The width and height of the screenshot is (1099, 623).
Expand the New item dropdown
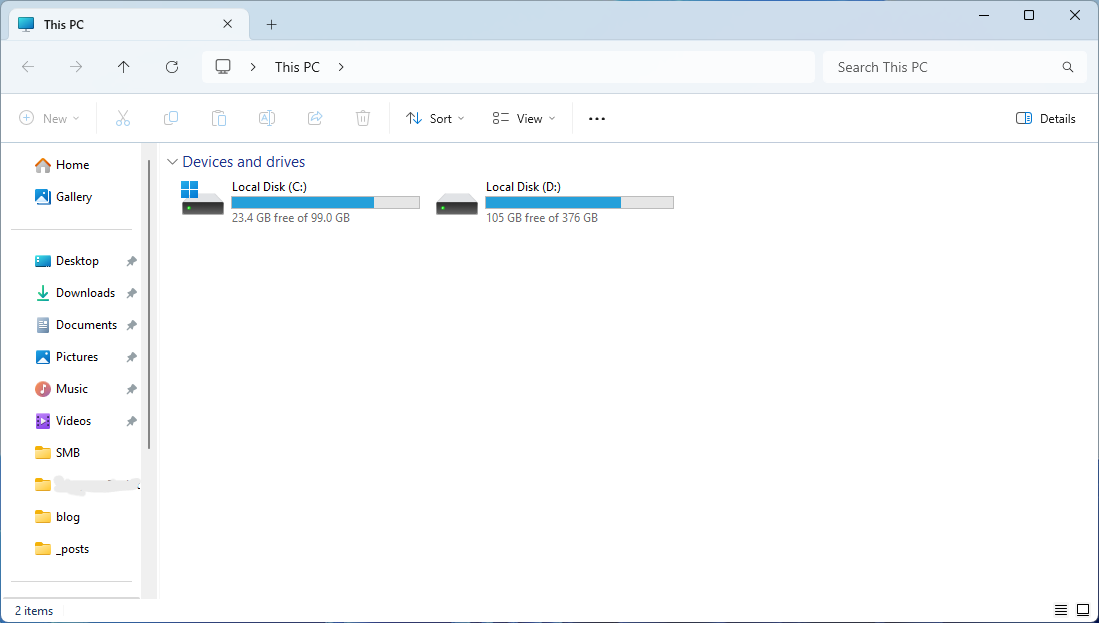pos(50,118)
